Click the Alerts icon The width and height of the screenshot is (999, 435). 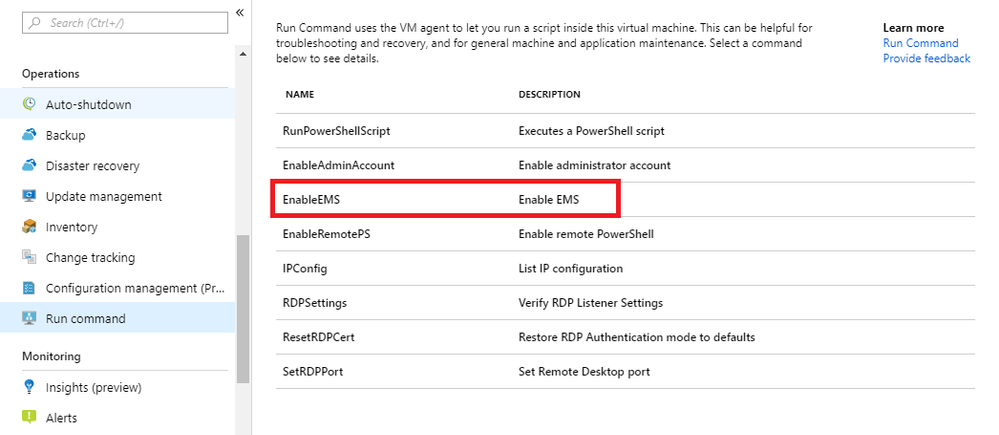point(29,418)
